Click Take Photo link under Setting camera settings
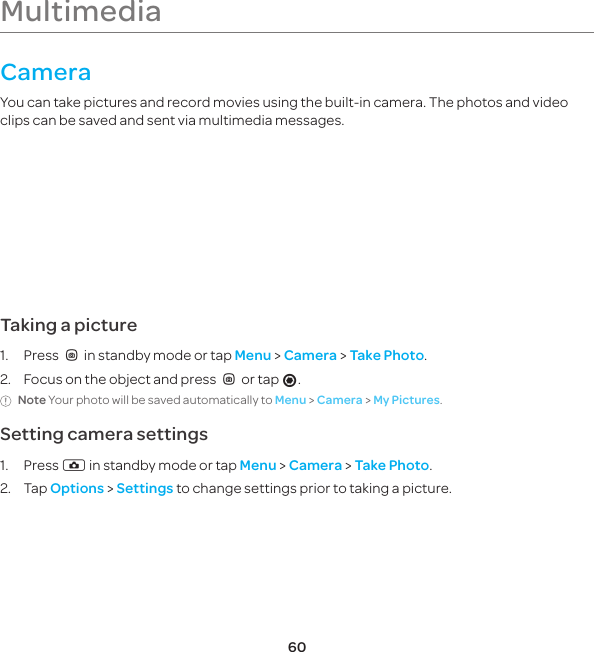The height and width of the screenshot is (652, 594). [392, 465]
